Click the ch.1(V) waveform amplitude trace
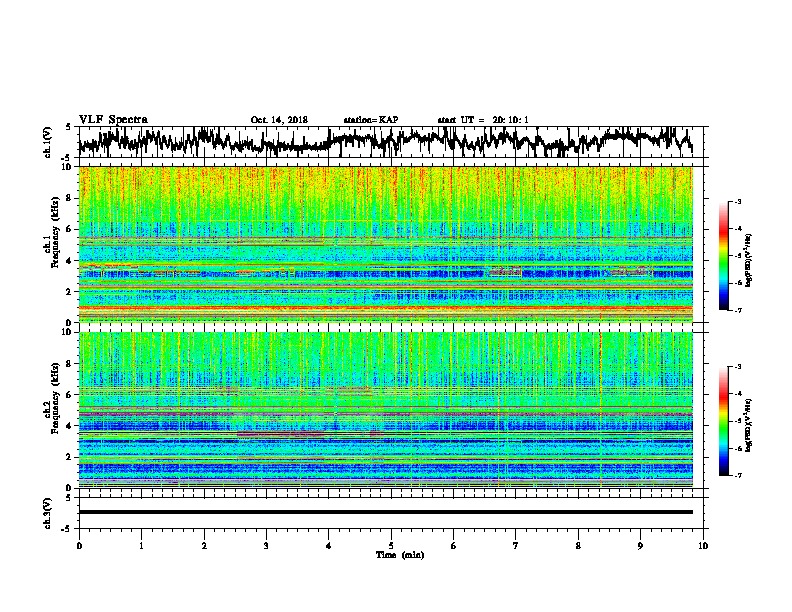The height and width of the screenshot is (612, 792). 385,141
